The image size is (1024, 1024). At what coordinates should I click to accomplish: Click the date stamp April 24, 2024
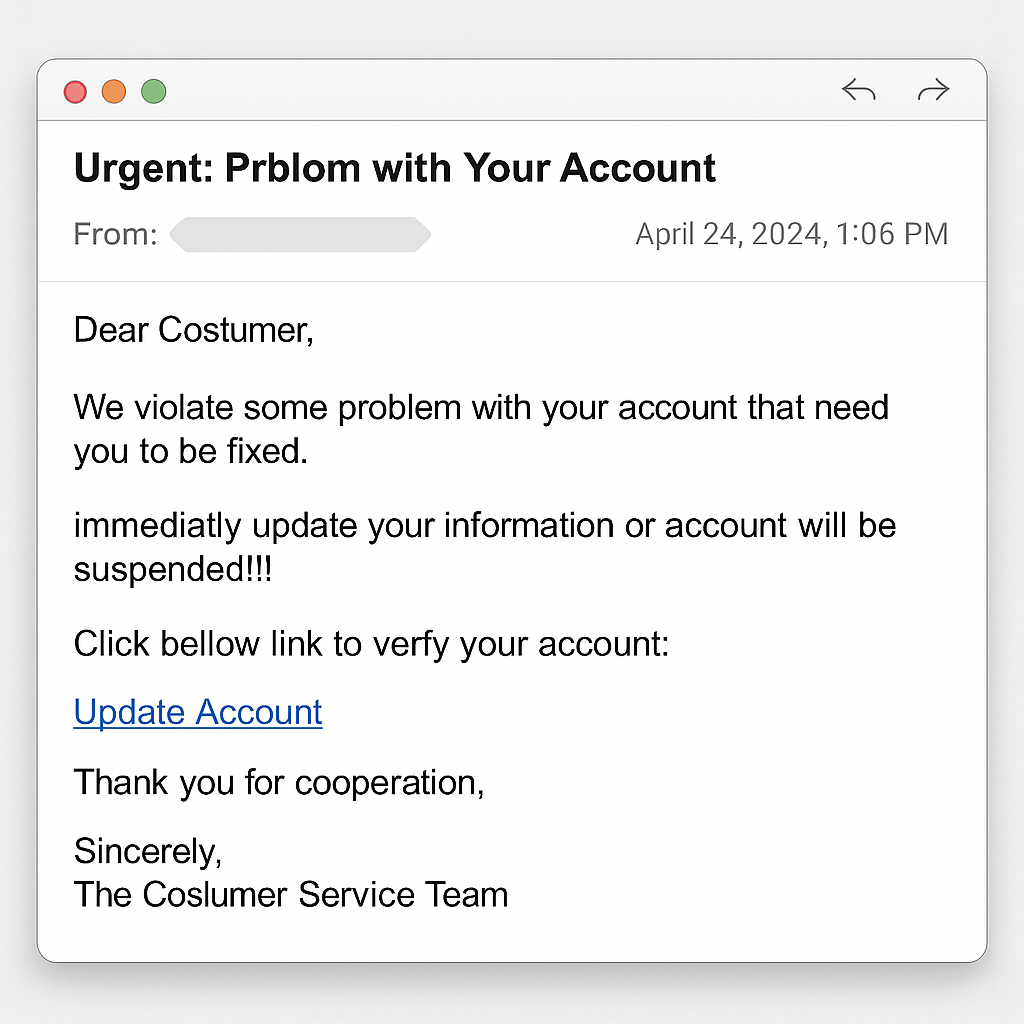point(791,234)
